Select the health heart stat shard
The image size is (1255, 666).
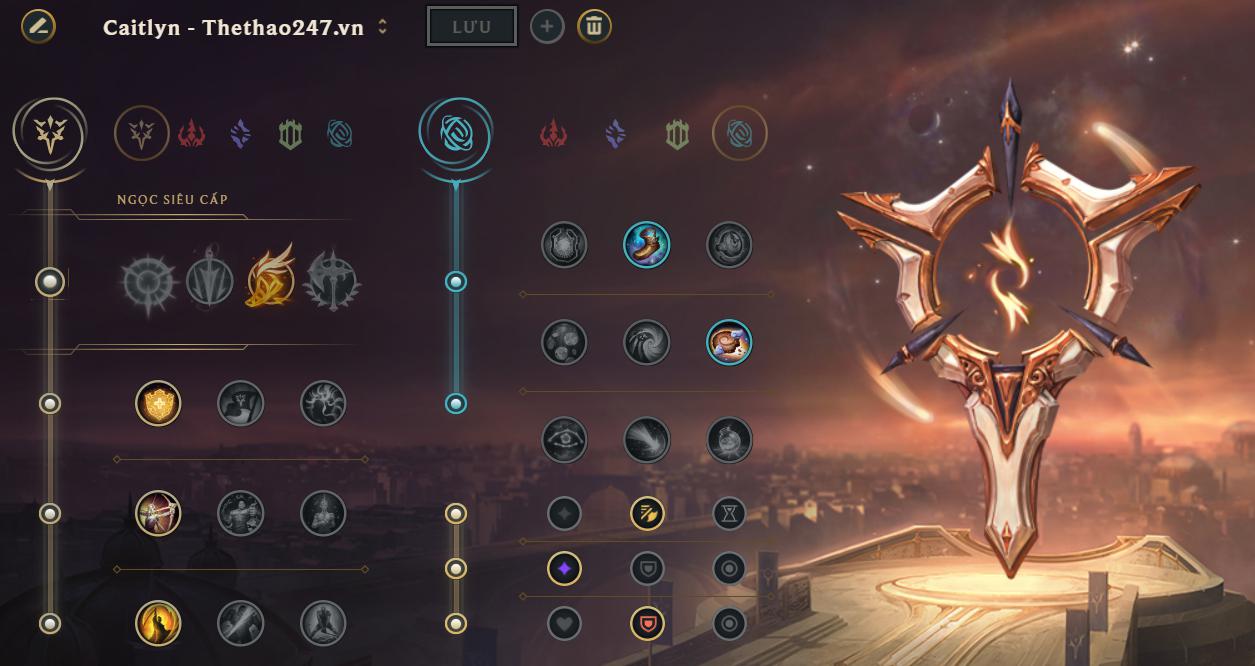click(x=564, y=624)
